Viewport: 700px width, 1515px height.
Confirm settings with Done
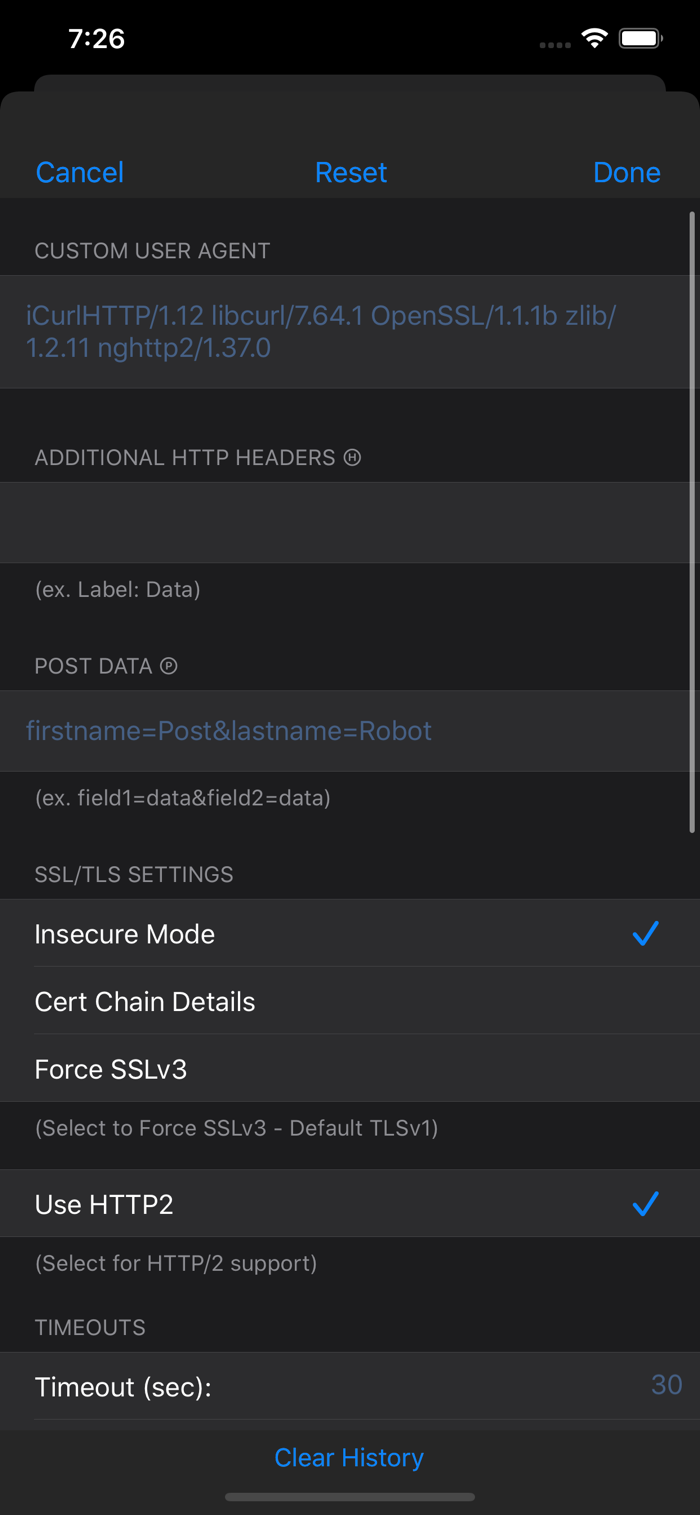pos(627,172)
